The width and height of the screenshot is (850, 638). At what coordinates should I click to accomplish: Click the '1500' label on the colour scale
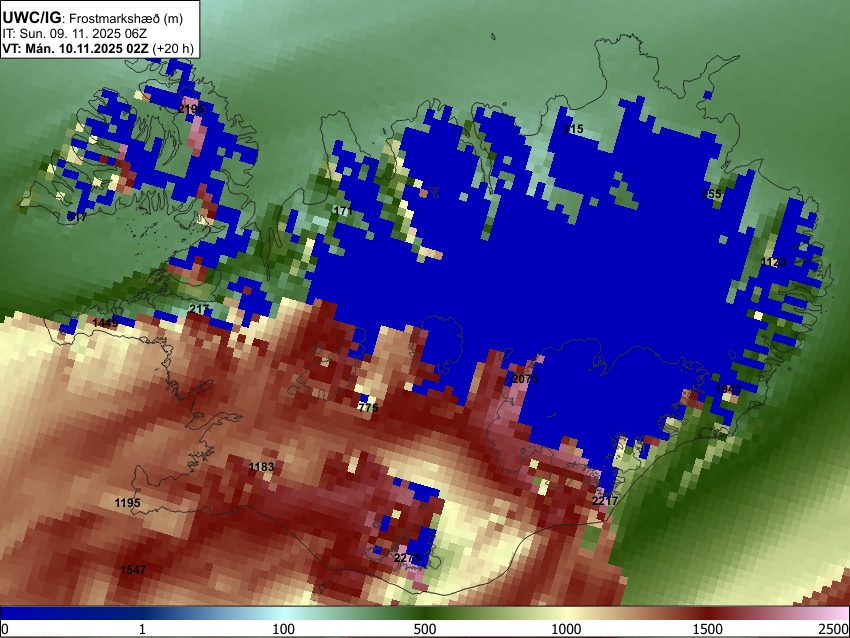pyautogui.click(x=708, y=629)
